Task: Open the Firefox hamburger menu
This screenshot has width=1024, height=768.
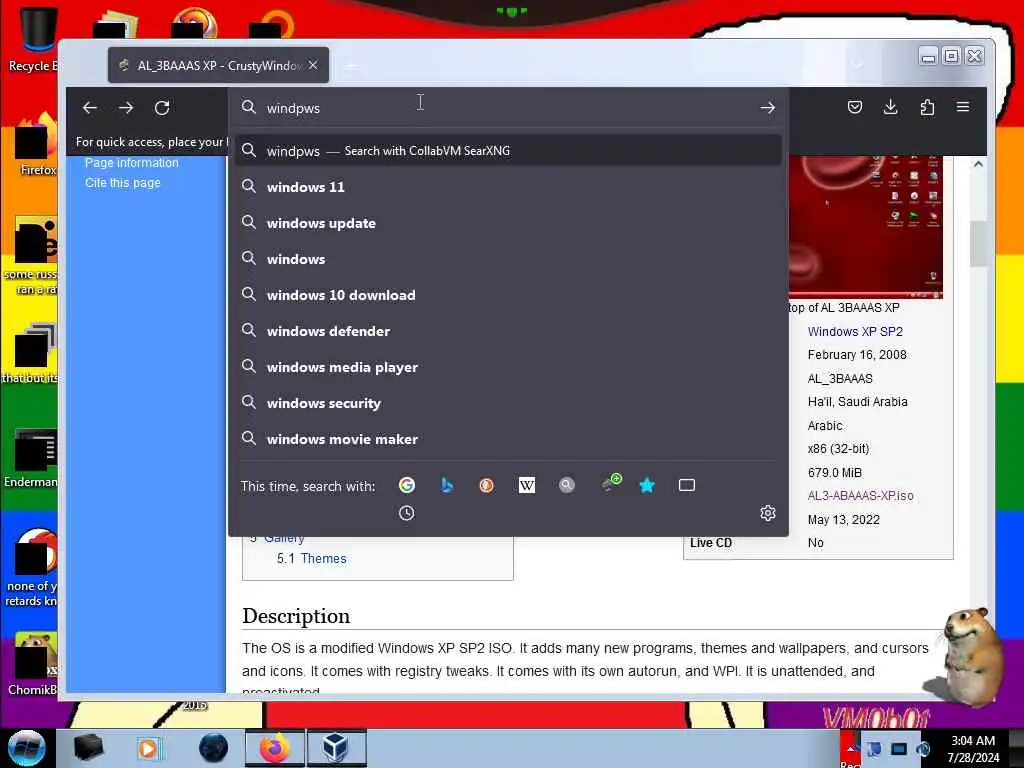Action: click(x=963, y=107)
